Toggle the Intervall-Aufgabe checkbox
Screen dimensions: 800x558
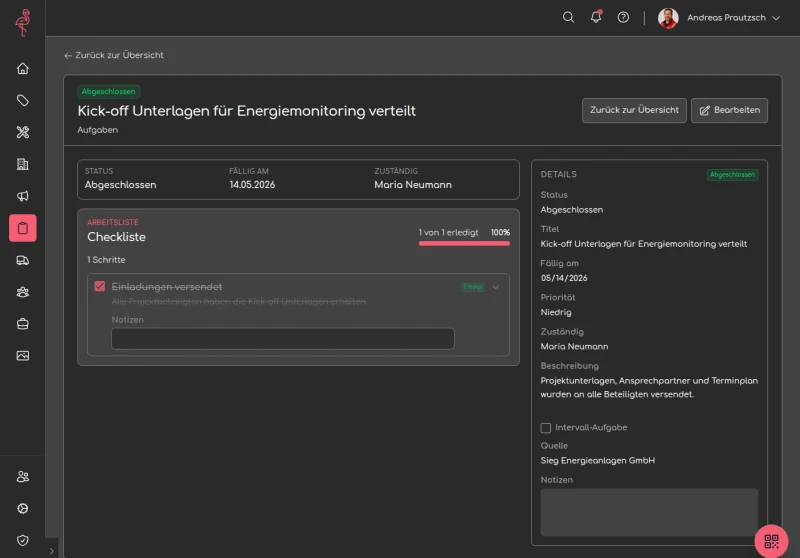[545, 427]
